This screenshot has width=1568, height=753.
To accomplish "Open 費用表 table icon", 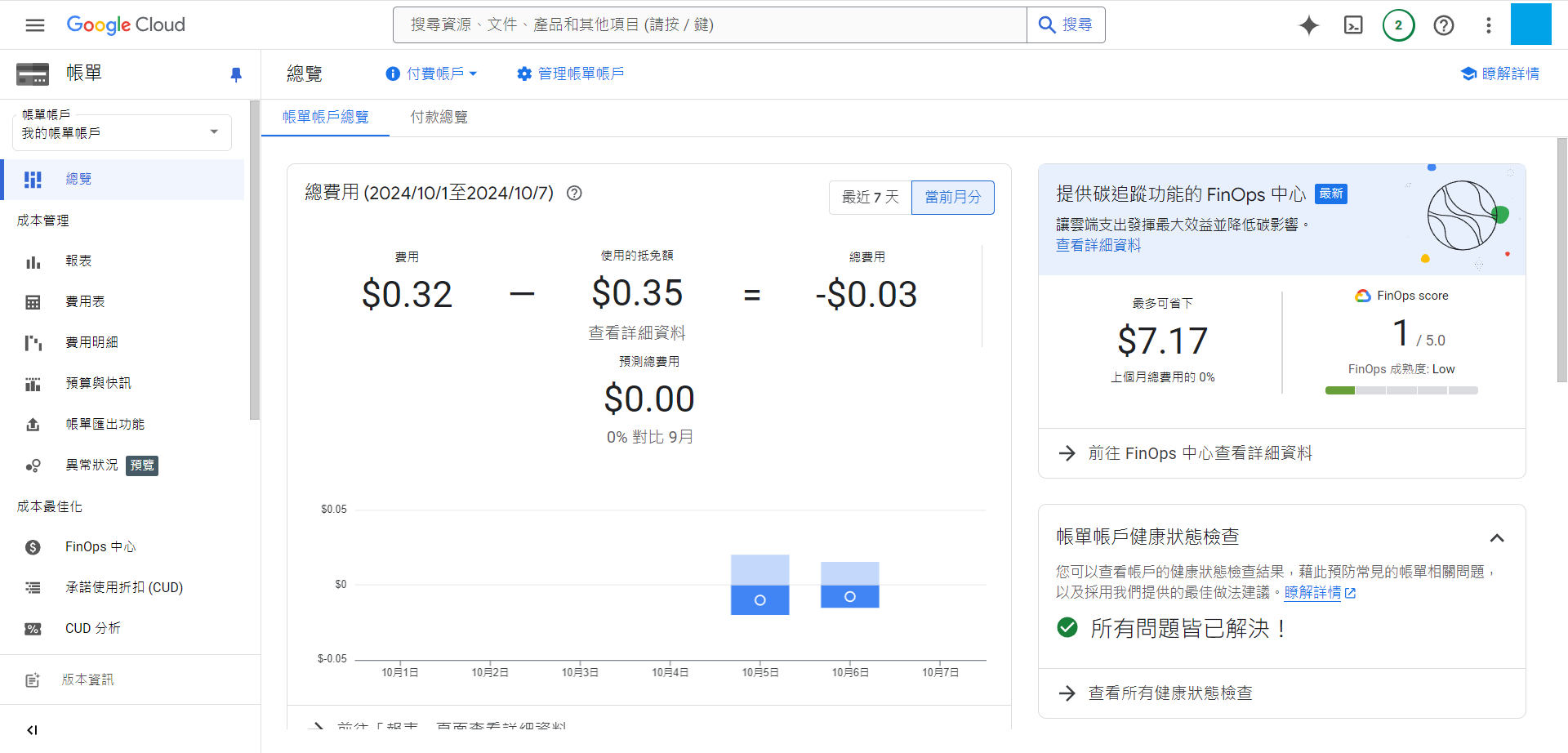I will (33, 302).
